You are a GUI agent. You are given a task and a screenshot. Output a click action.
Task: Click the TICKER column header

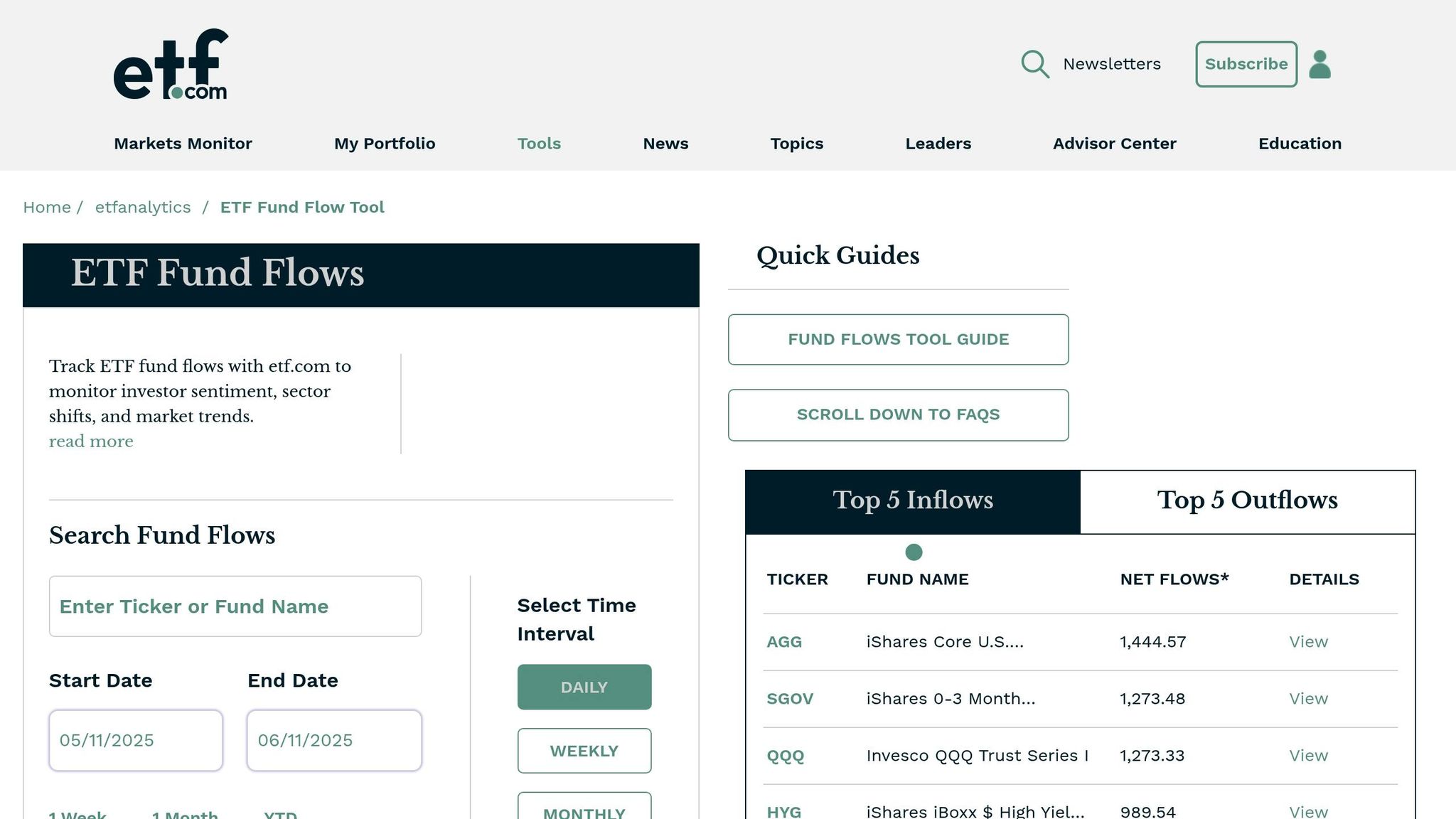tap(797, 579)
